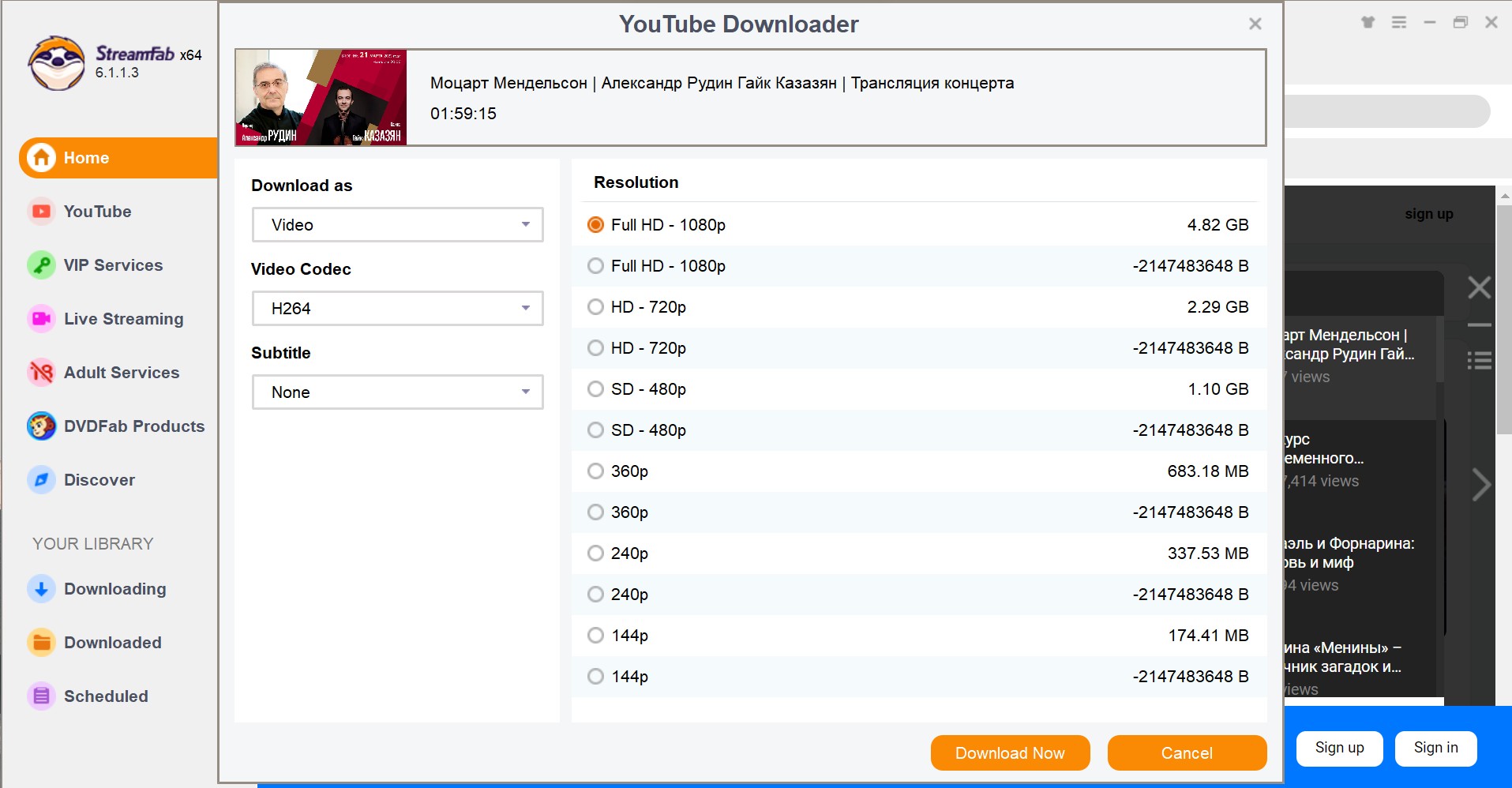The width and height of the screenshot is (1512, 788).
Task: Open the Video Codec H264 dropdown
Action: pyautogui.click(x=397, y=309)
